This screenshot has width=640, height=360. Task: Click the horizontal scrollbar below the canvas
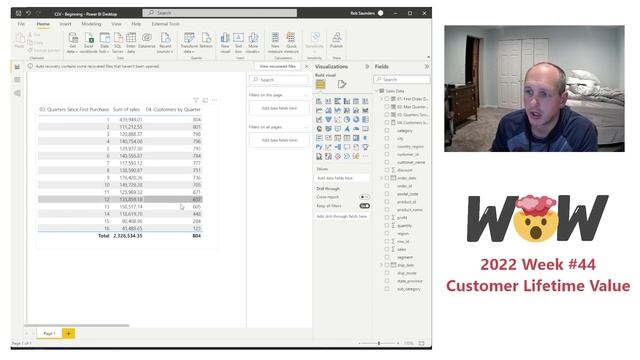tap(77, 325)
